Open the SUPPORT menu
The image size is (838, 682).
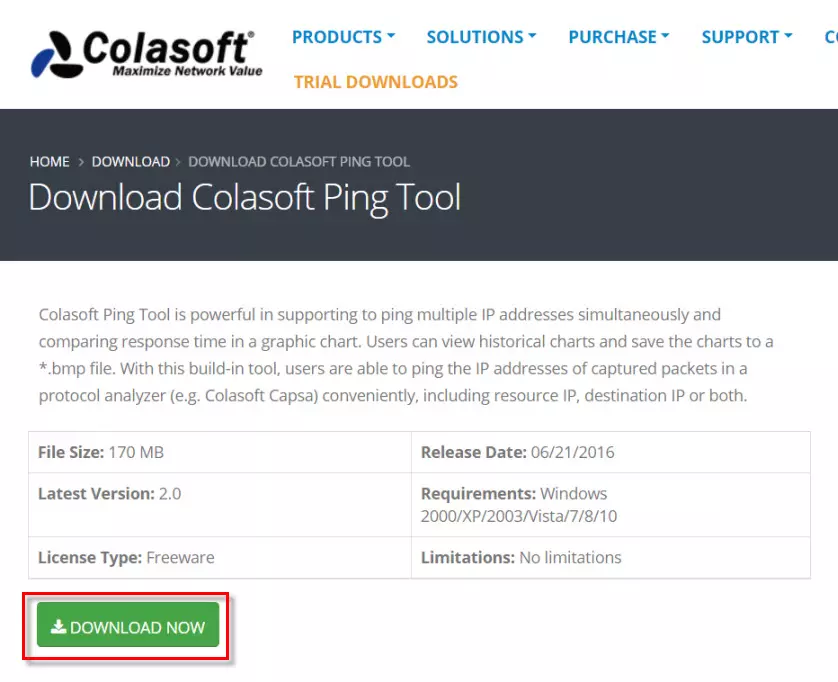pos(746,37)
